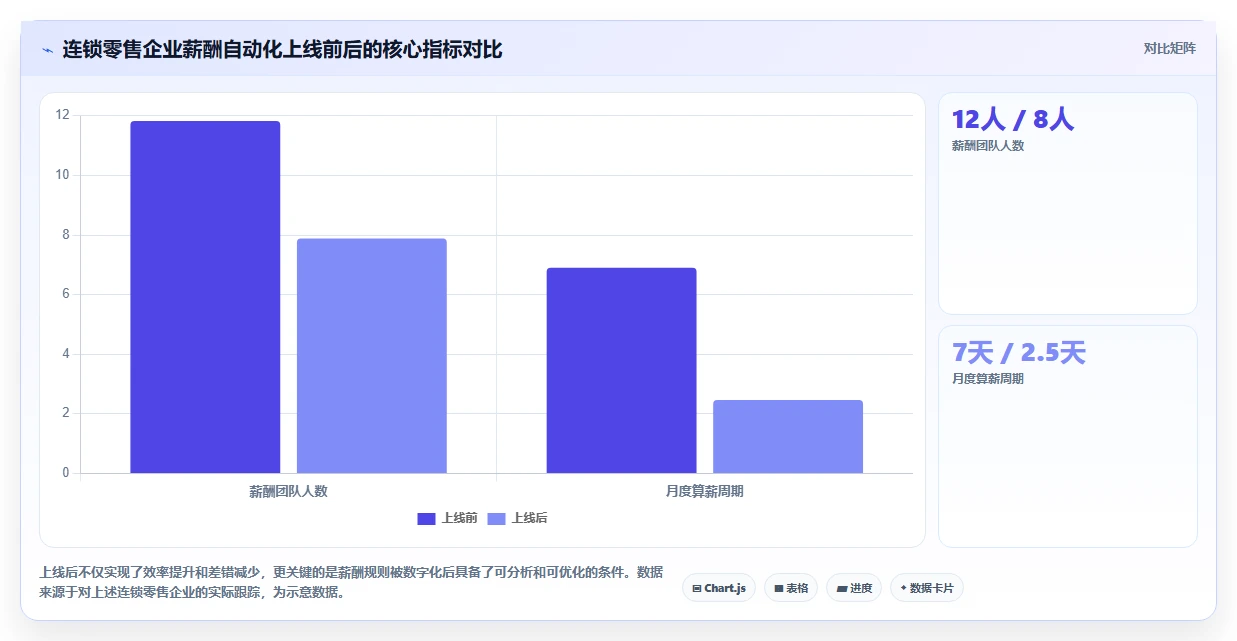This screenshot has width=1237, height=641.
Task: Click the dark 上线前 legend color swatch
Action: [426, 518]
